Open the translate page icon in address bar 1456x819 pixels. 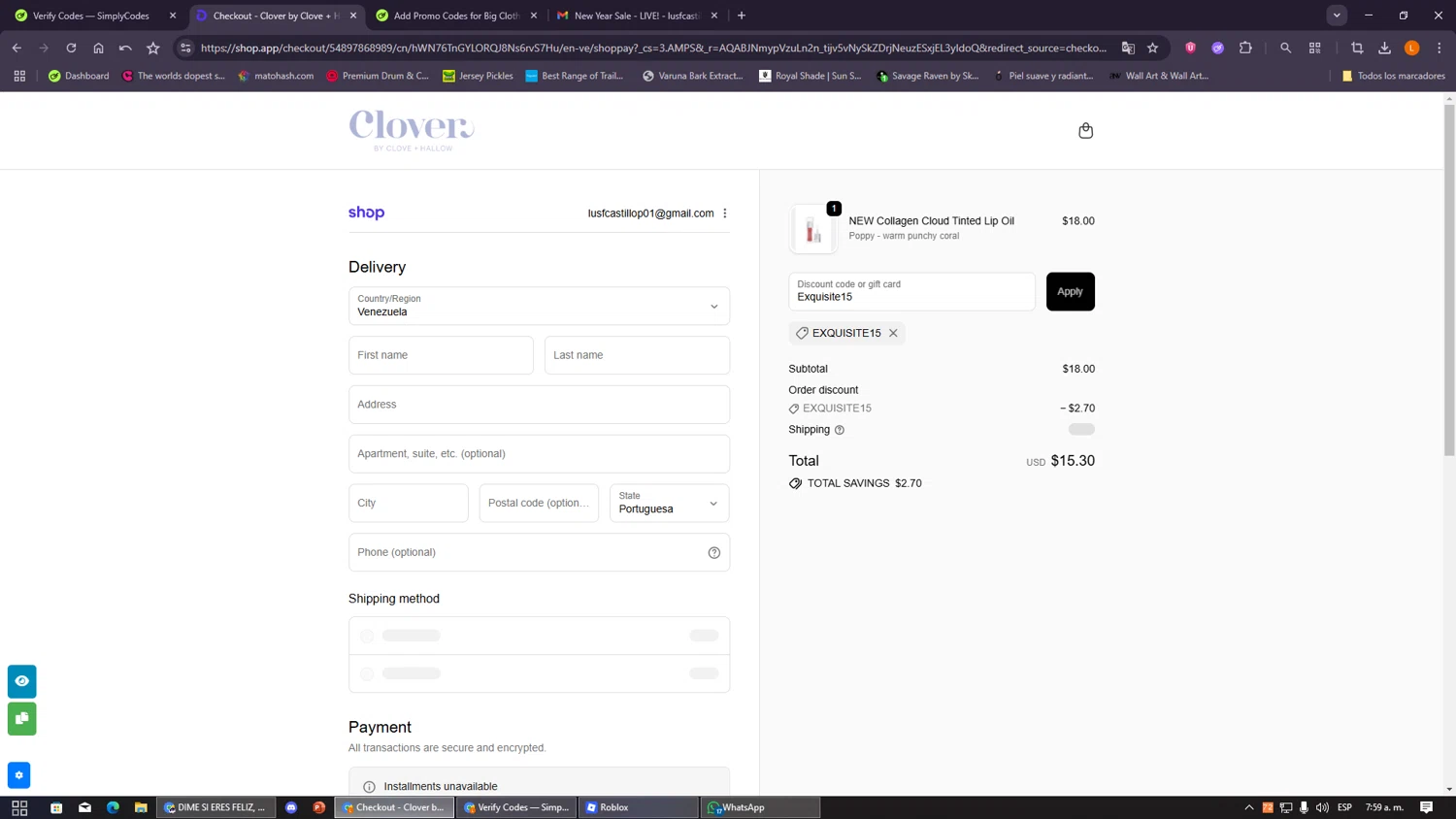pyautogui.click(x=1128, y=48)
